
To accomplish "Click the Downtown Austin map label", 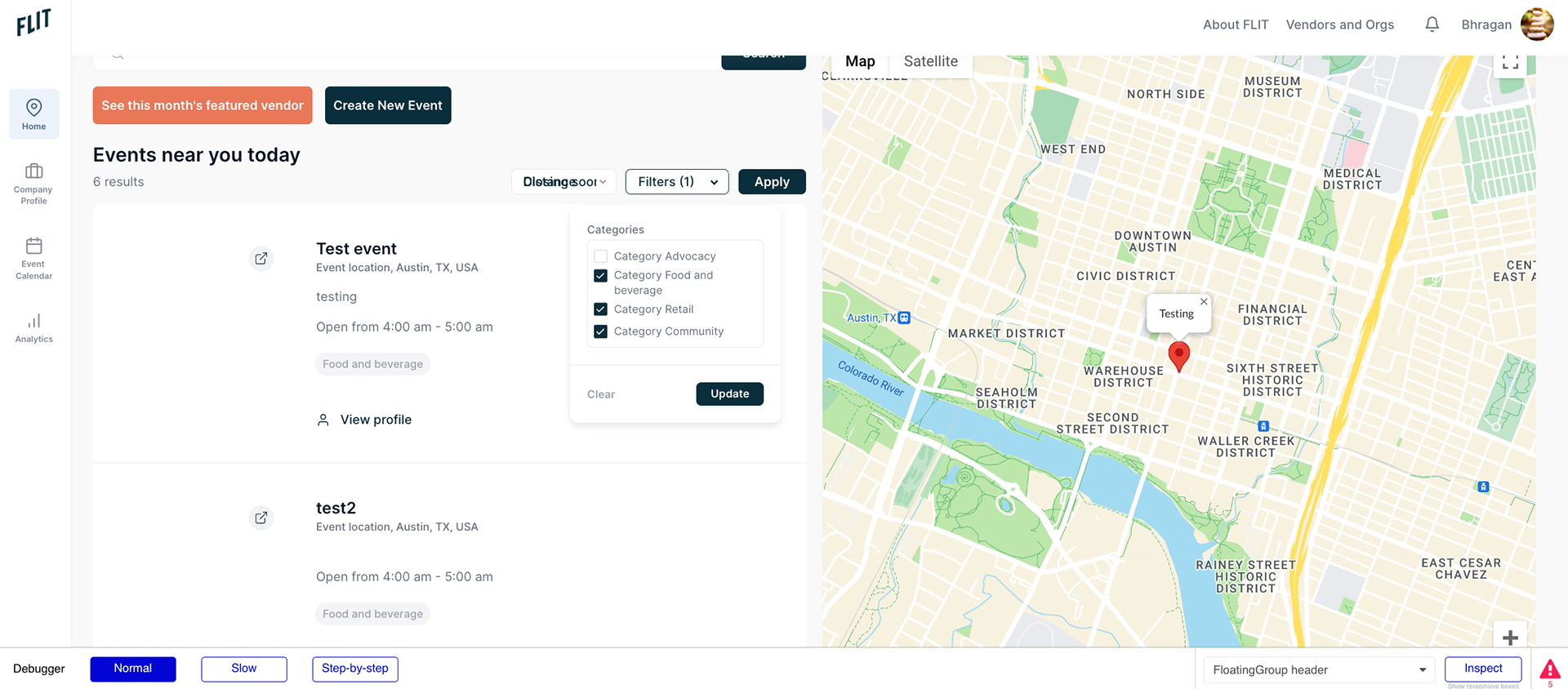I will click(1152, 242).
